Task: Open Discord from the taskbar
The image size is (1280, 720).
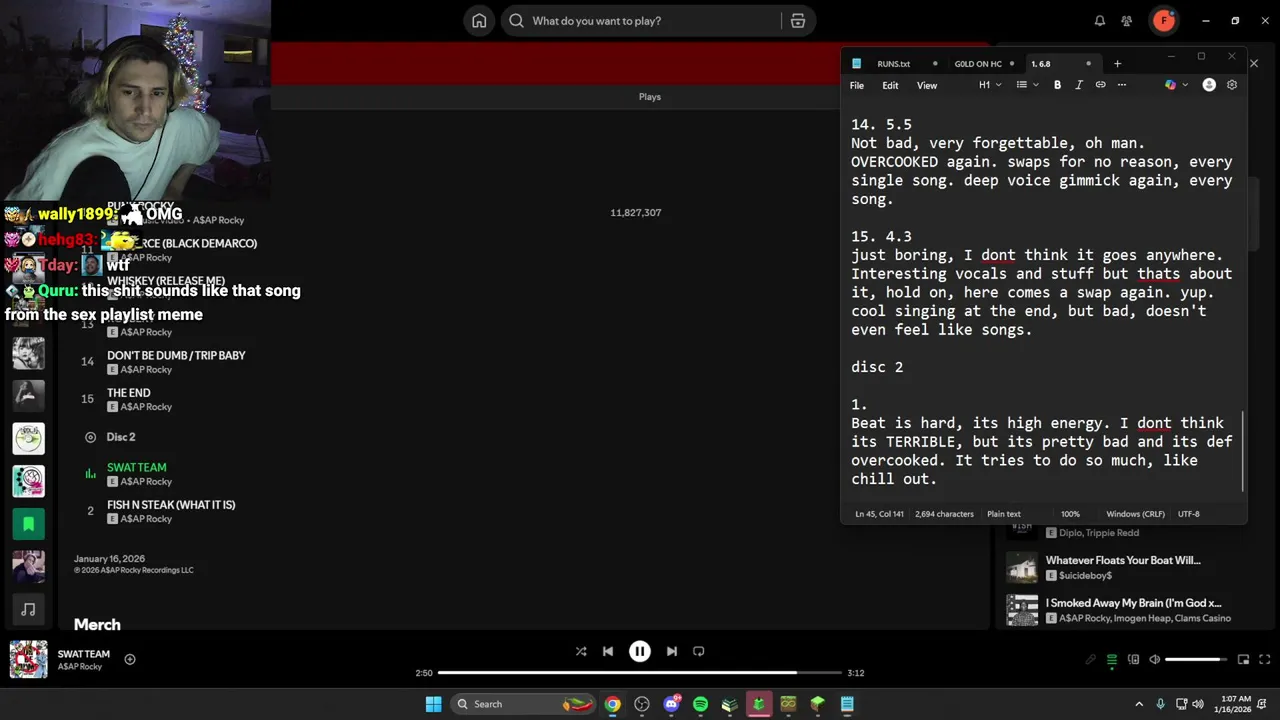Action: click(671, 704)
